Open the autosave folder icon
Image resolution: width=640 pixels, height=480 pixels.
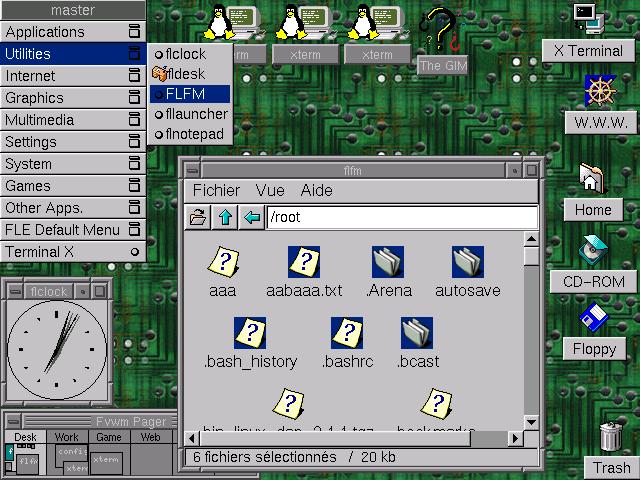[x=468, y=262]
